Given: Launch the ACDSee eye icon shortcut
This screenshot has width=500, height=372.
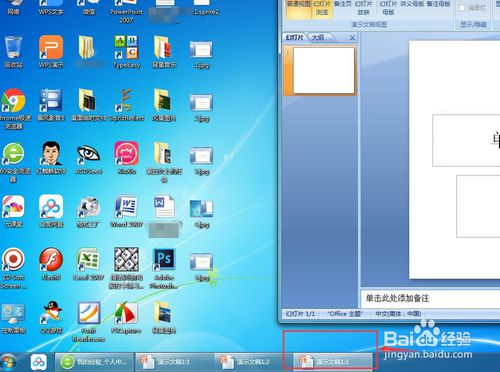Looking at the screenshot, I should 88,158.
